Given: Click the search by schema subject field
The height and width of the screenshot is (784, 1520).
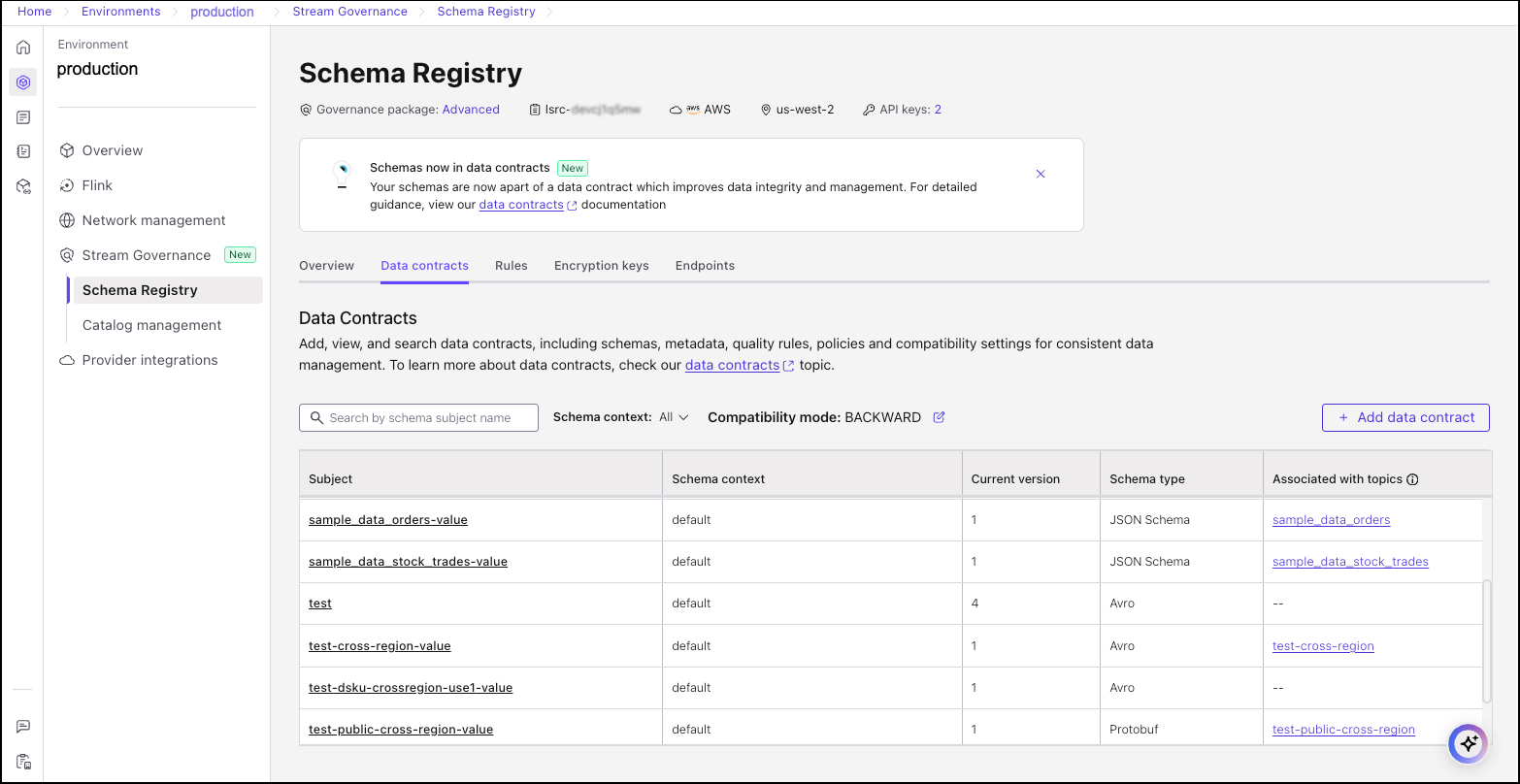Looking at the screenshot, I should point(418,417).
